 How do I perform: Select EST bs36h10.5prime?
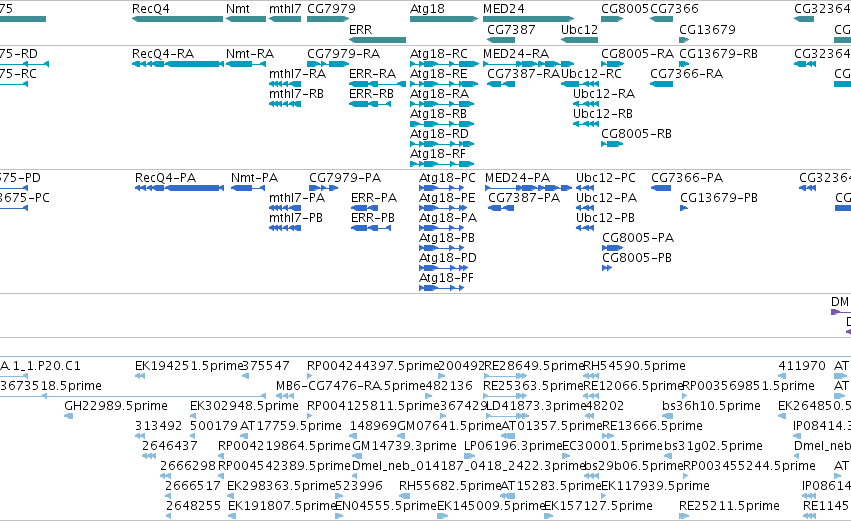click(666, 416)
